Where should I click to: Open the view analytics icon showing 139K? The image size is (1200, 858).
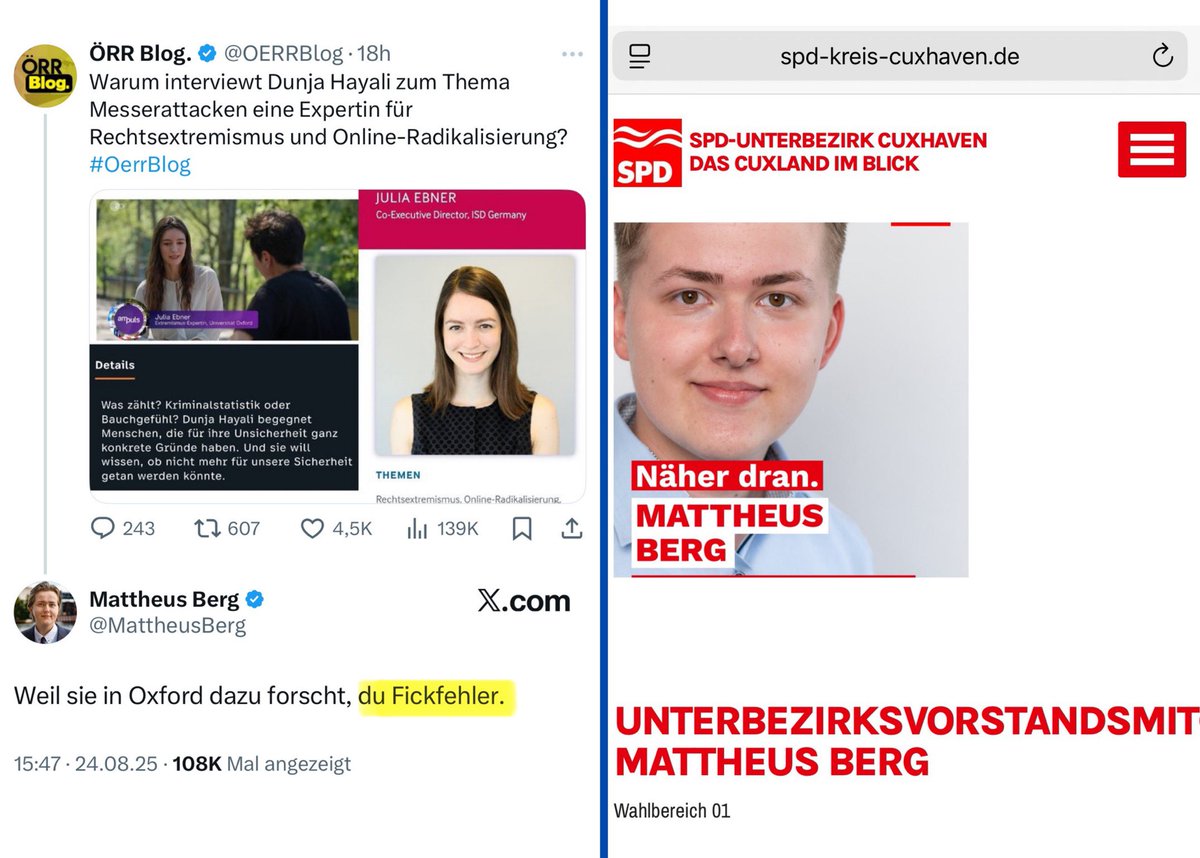(417, 528)
